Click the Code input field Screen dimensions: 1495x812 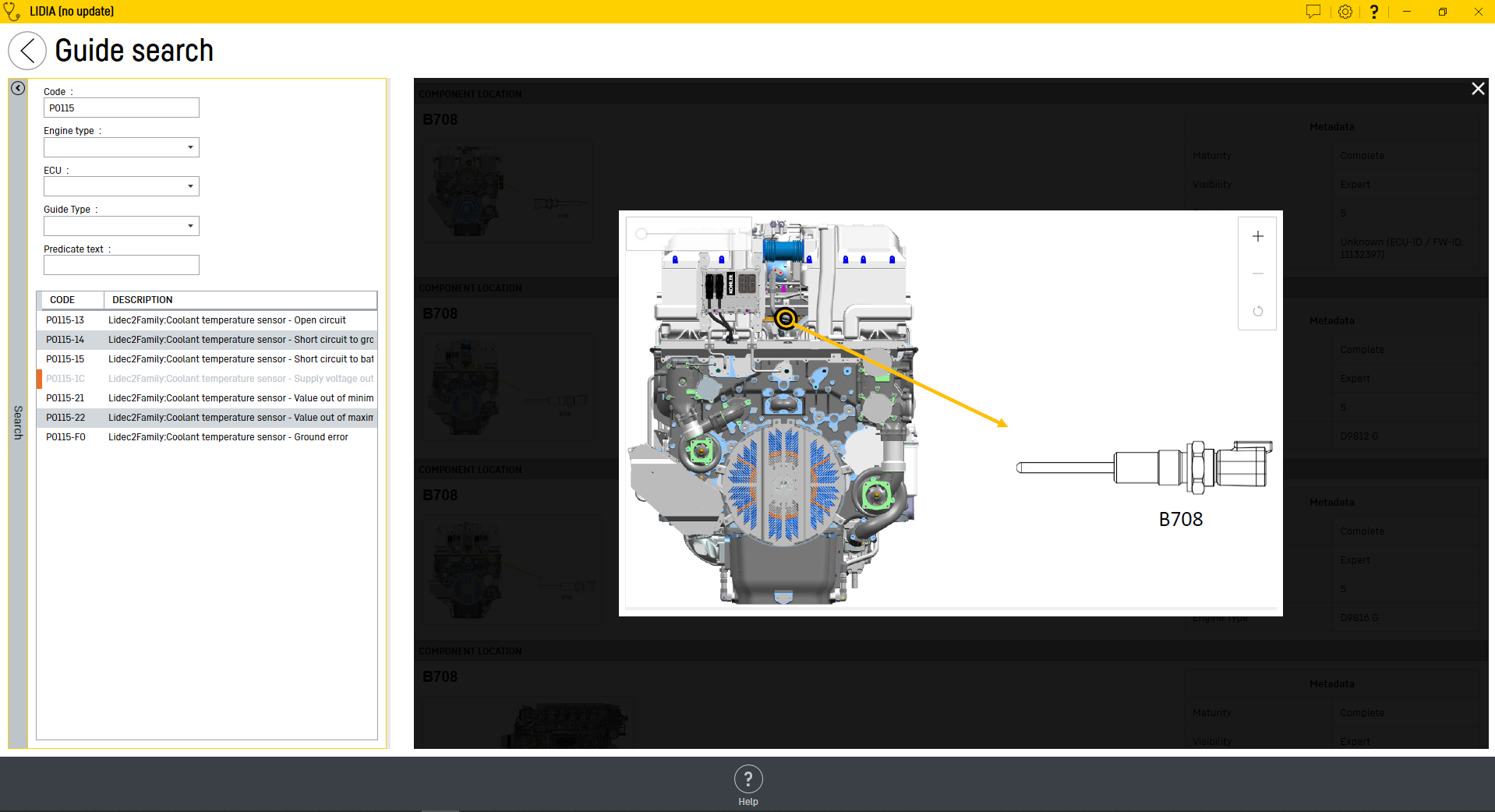click(121, 108)
